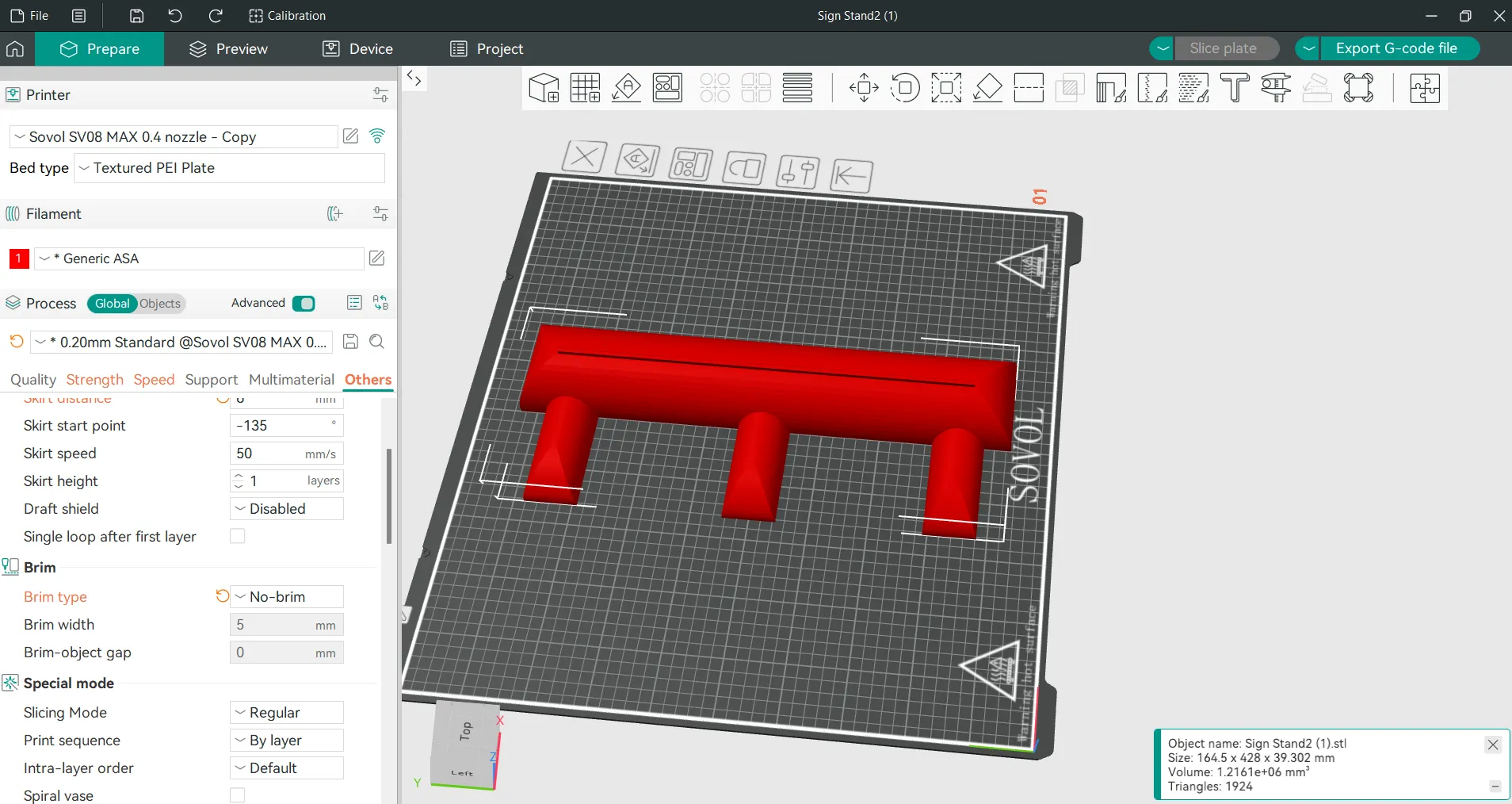Click the Save icon in the title bar
Viewport: 1512px width, 804px height.
tap(136, 16)
